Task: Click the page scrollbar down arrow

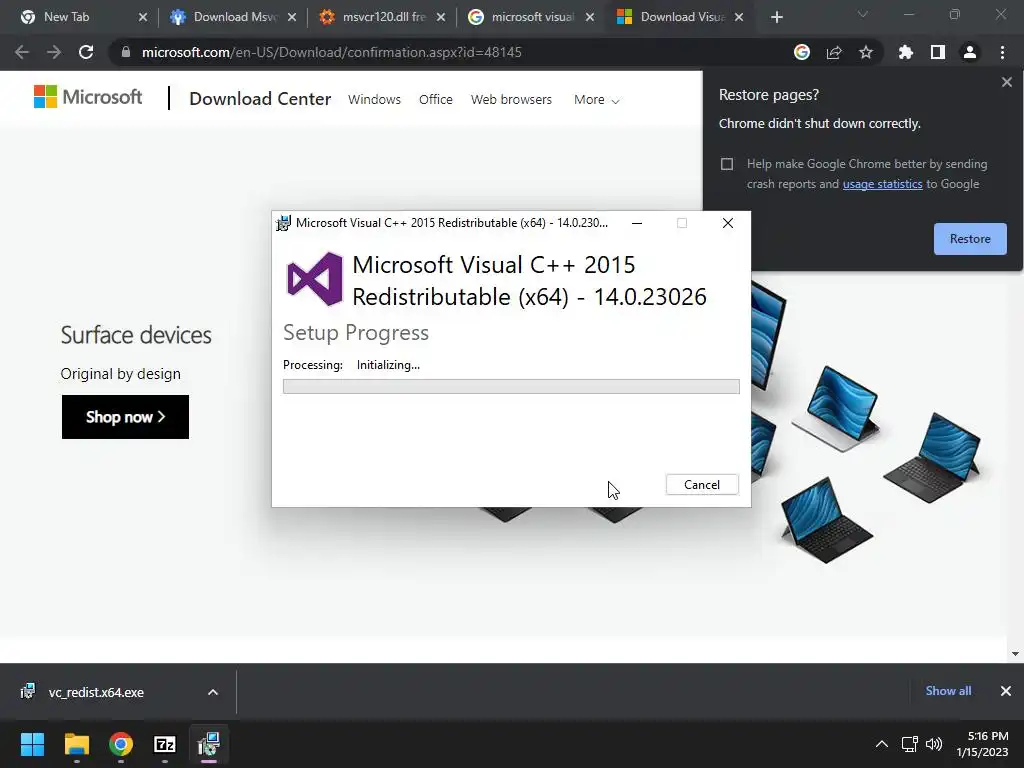Action: point(1015,654)
